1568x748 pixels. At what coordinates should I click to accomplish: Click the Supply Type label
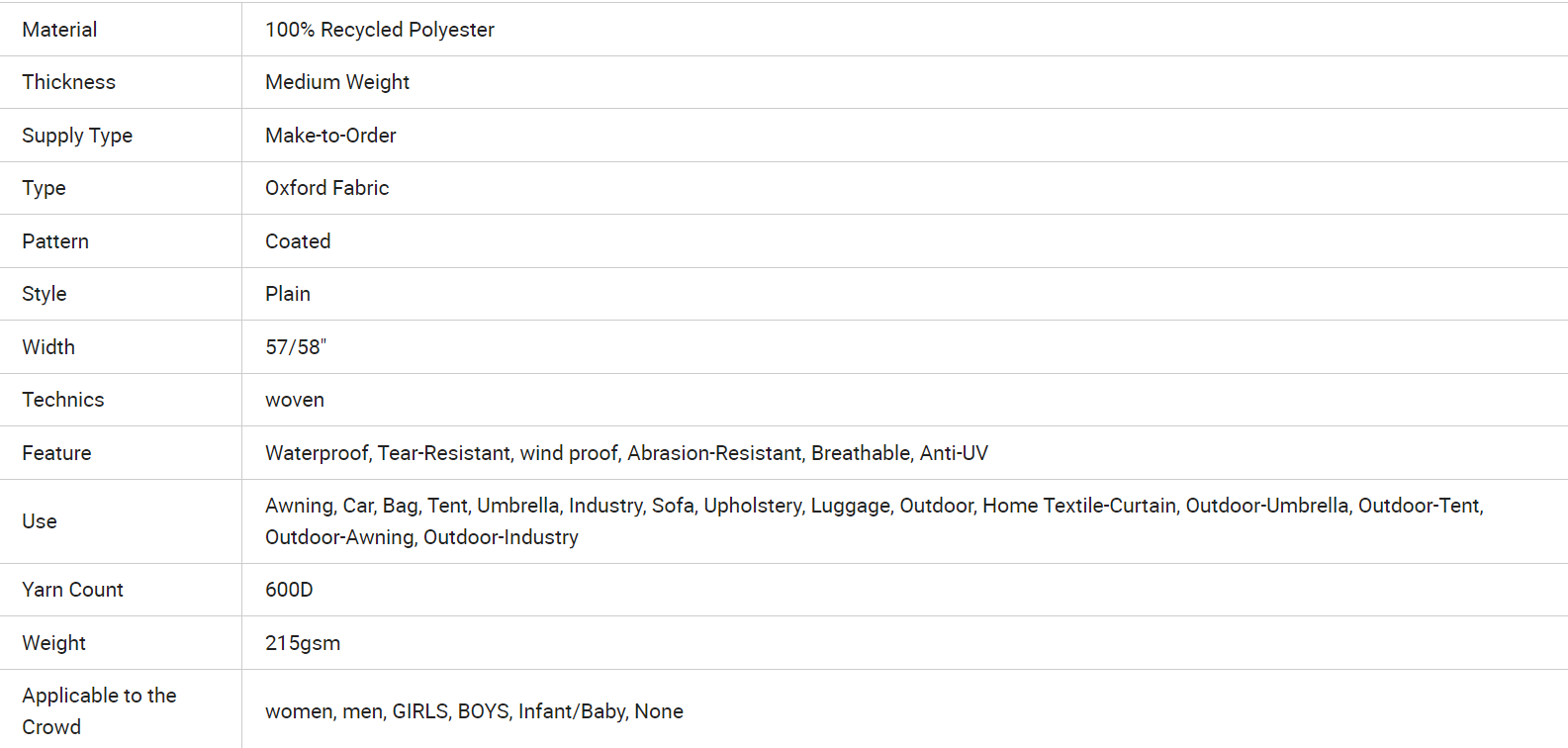77,136
